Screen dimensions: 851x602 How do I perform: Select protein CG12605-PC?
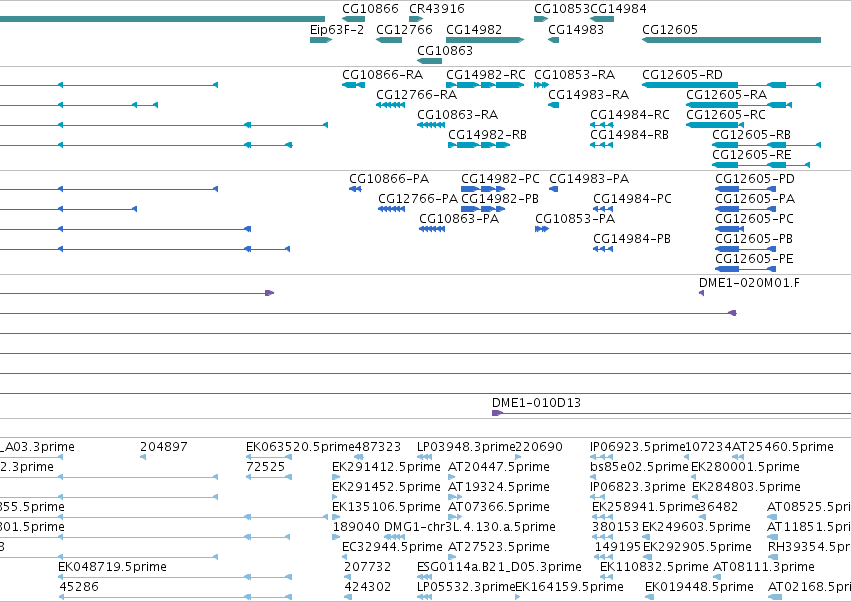754,219
